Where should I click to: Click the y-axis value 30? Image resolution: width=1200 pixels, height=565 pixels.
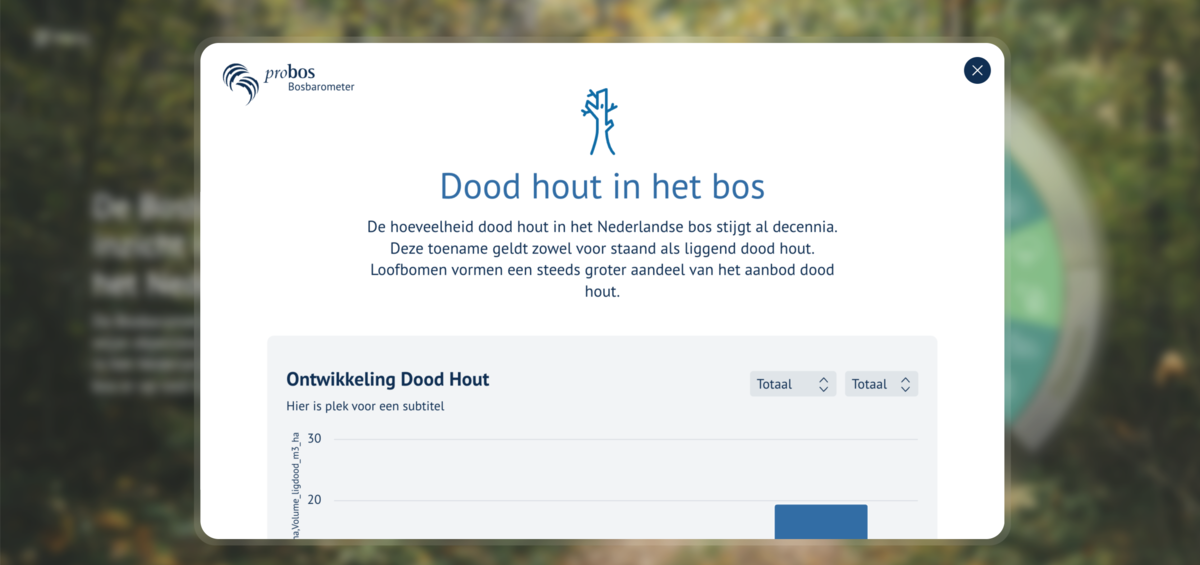coord(314,439)
